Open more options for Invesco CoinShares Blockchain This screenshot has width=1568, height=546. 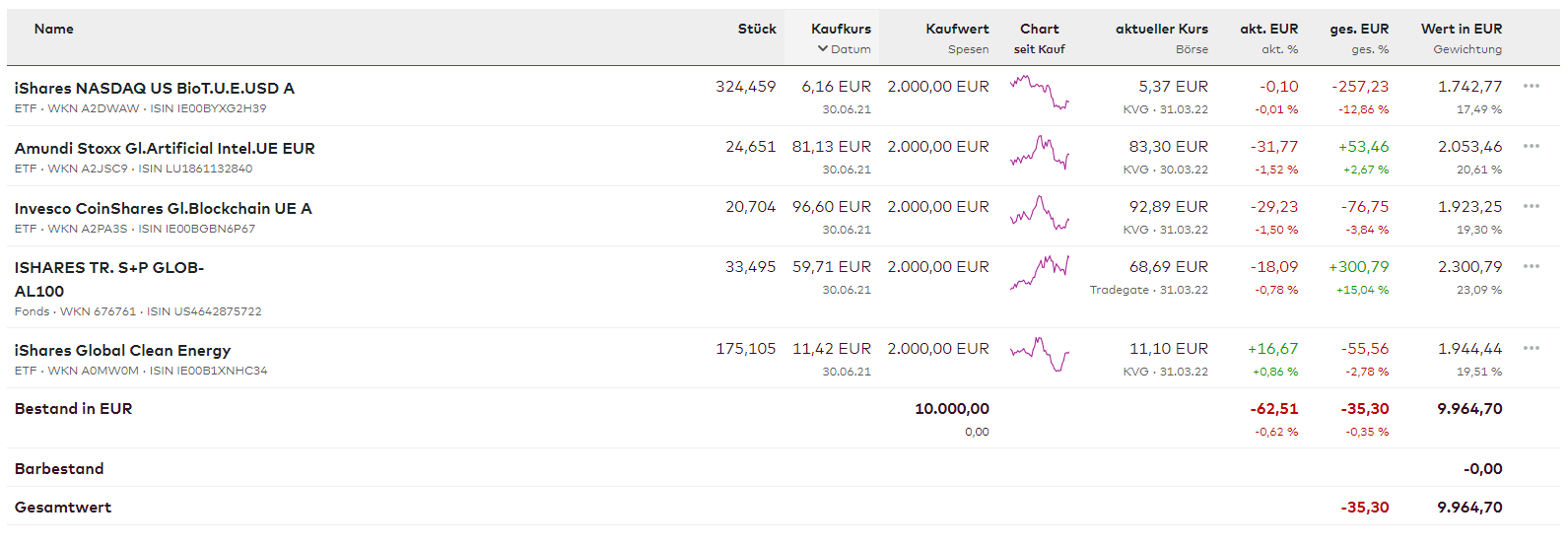pos(1531,206)
